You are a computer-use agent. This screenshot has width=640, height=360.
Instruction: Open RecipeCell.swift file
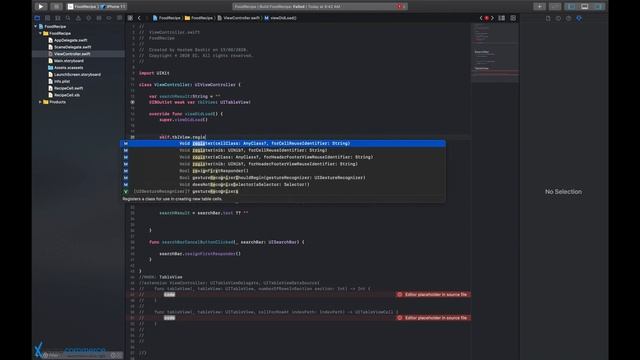coord(65,88)
